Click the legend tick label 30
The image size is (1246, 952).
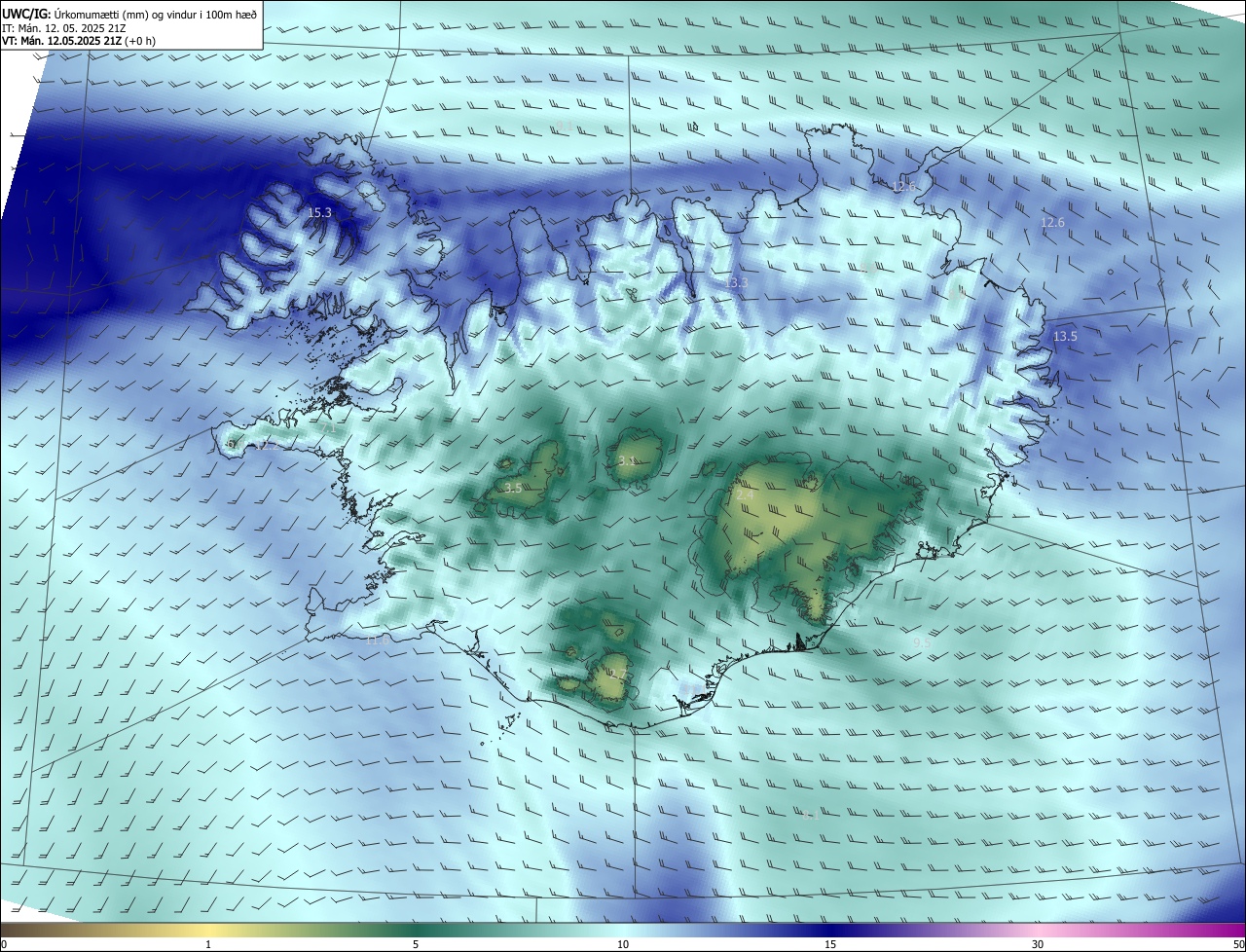[x=1038, y=944]
